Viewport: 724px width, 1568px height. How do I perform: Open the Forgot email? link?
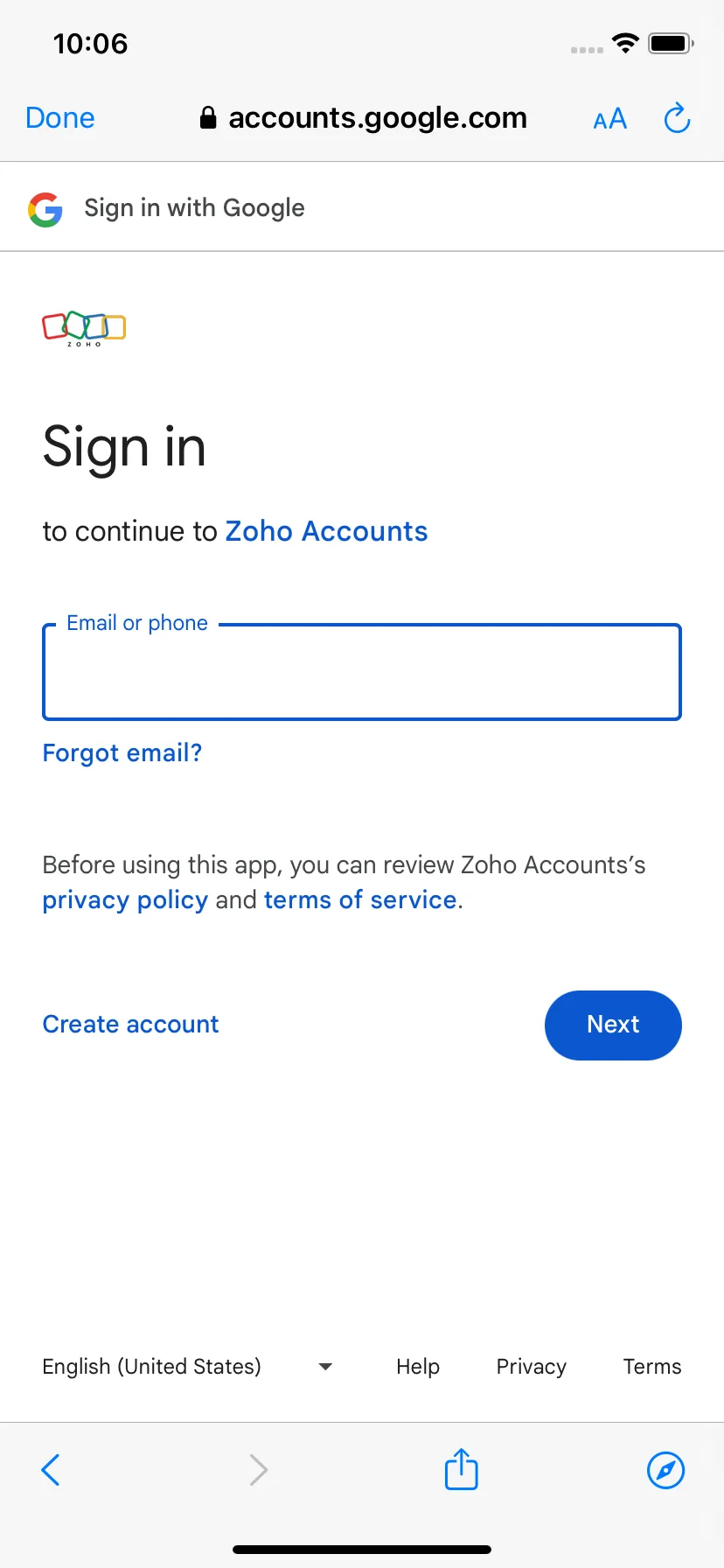tap(122, 753)
